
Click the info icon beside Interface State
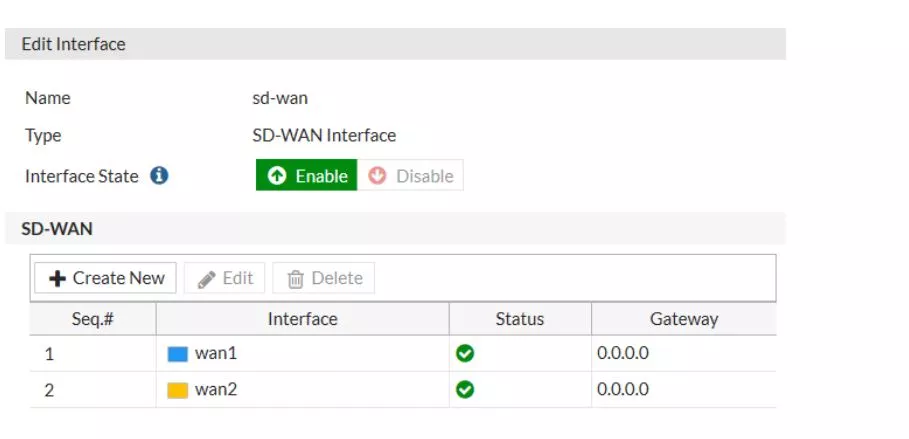pyautogui.click(x=159, y=176)
